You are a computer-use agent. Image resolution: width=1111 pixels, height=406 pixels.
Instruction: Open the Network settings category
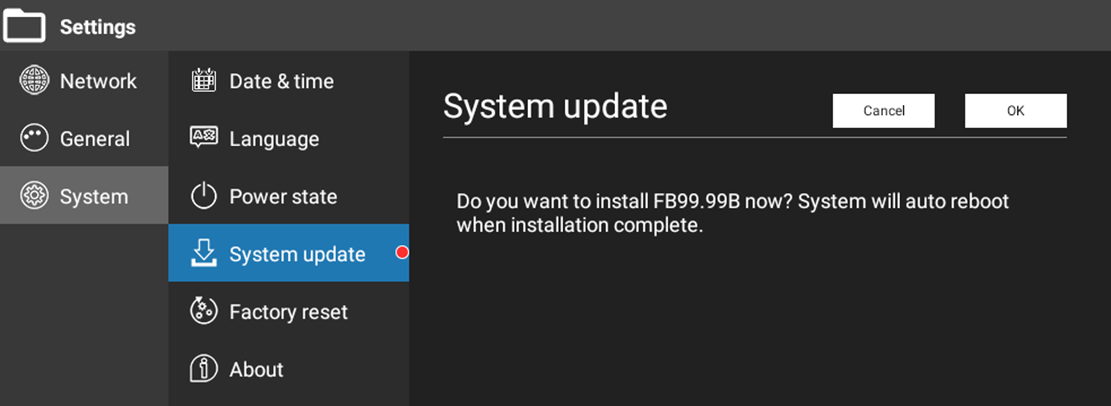(84, 81)
